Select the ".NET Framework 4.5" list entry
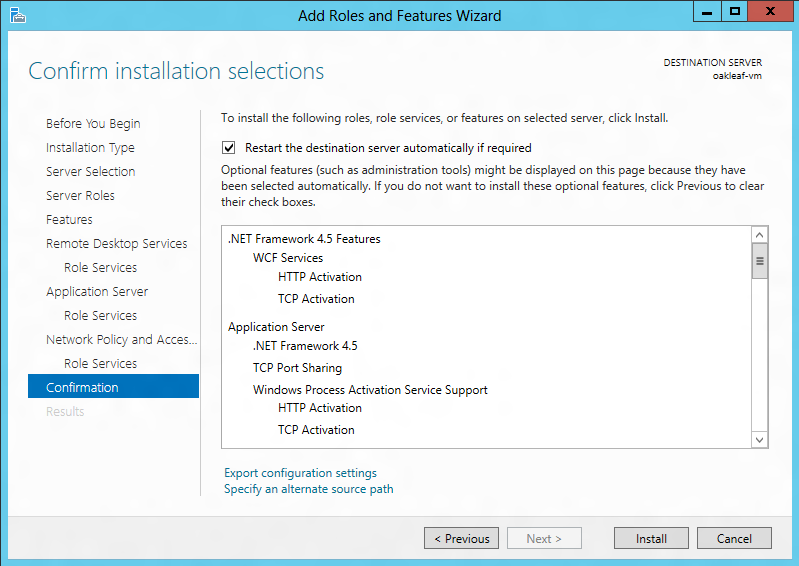799x566 pixels. click(x=305, y=346)
